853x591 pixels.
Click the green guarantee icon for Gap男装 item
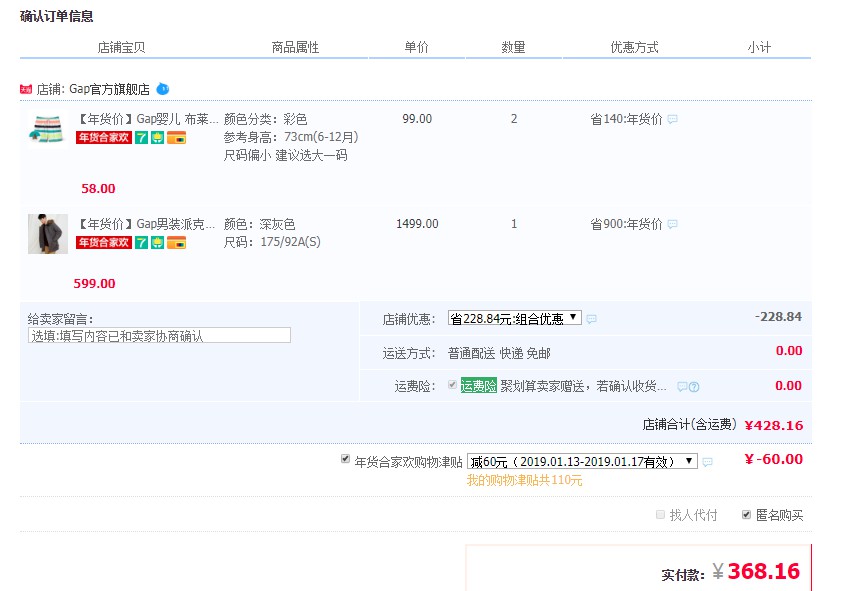coord(157,243)
